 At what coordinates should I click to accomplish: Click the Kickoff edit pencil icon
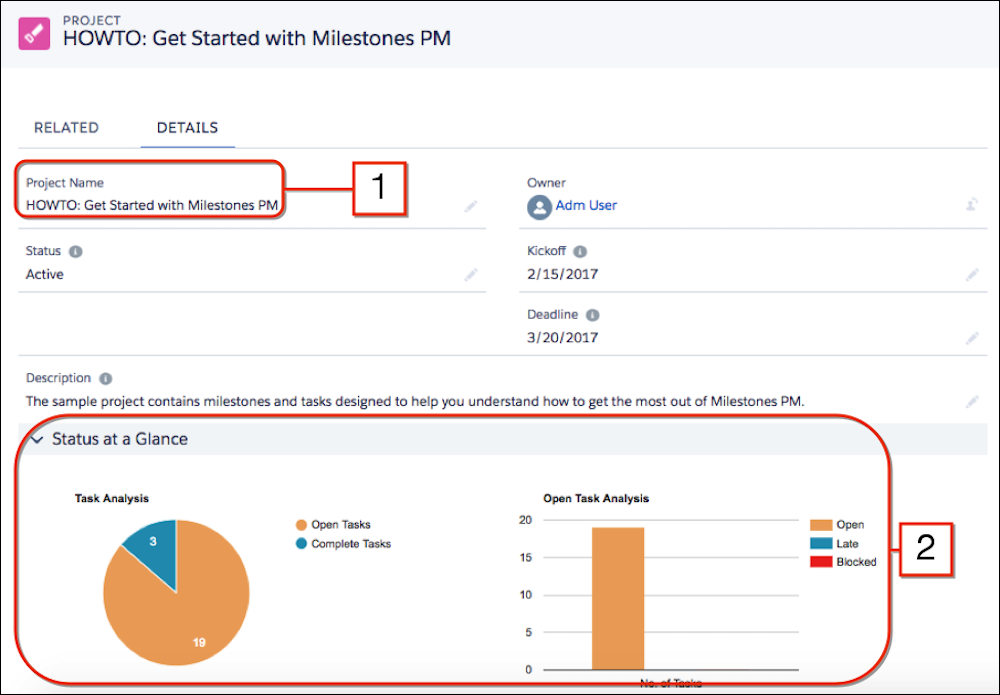(972, 275)
